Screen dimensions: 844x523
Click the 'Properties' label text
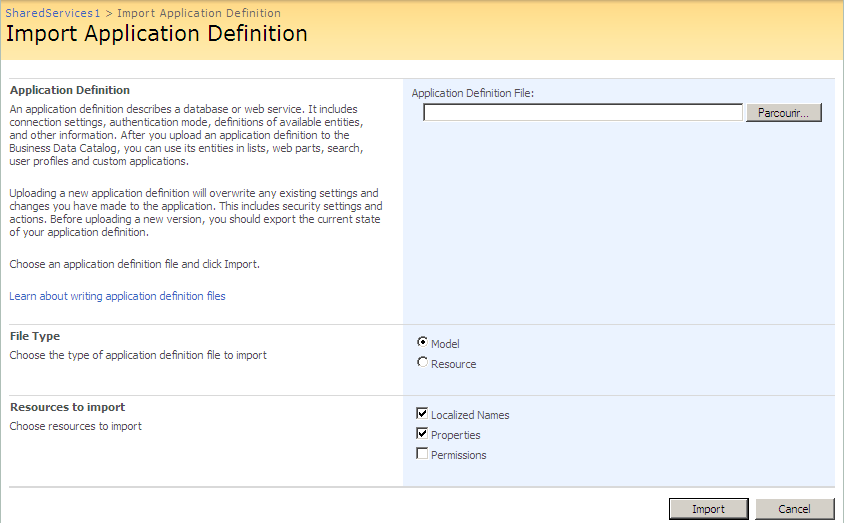point(455,435)
